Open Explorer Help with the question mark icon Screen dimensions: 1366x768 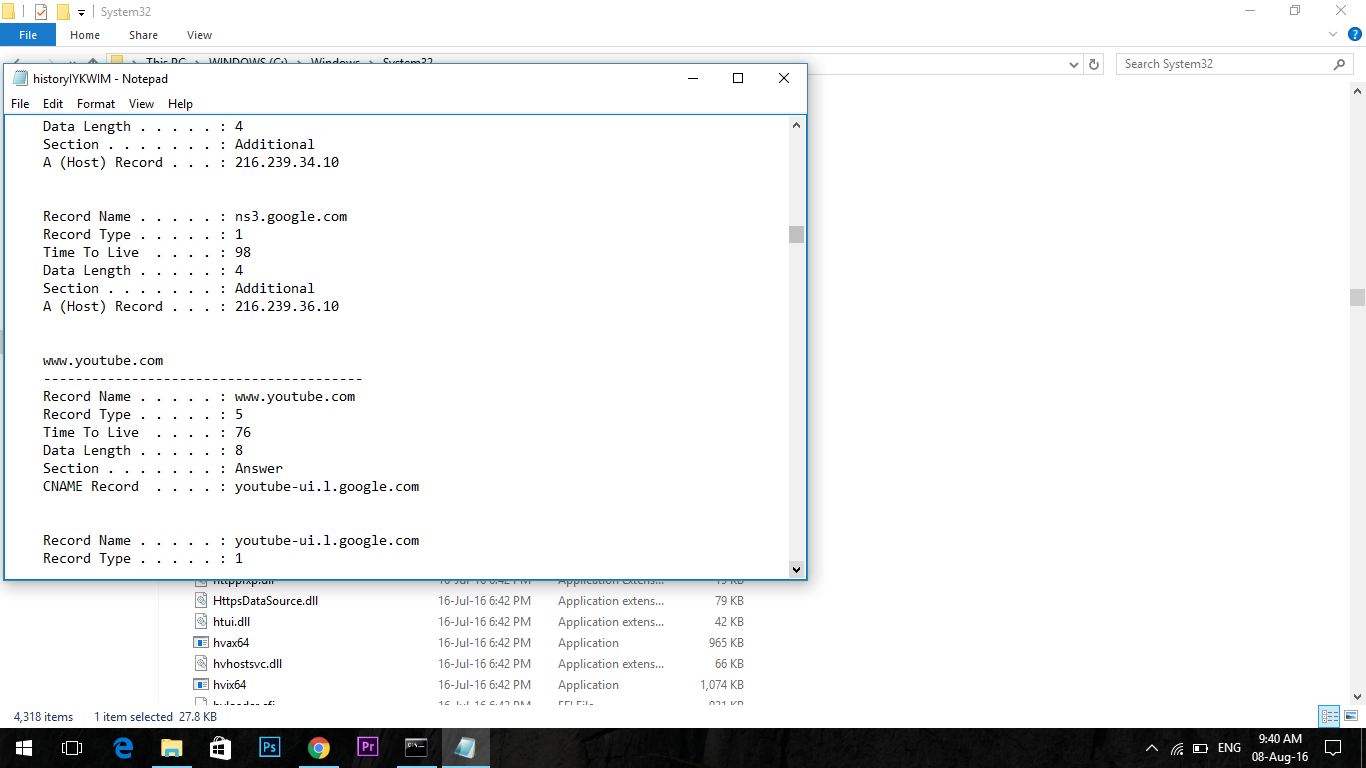pyautogui.click(x=1354, y=35)
